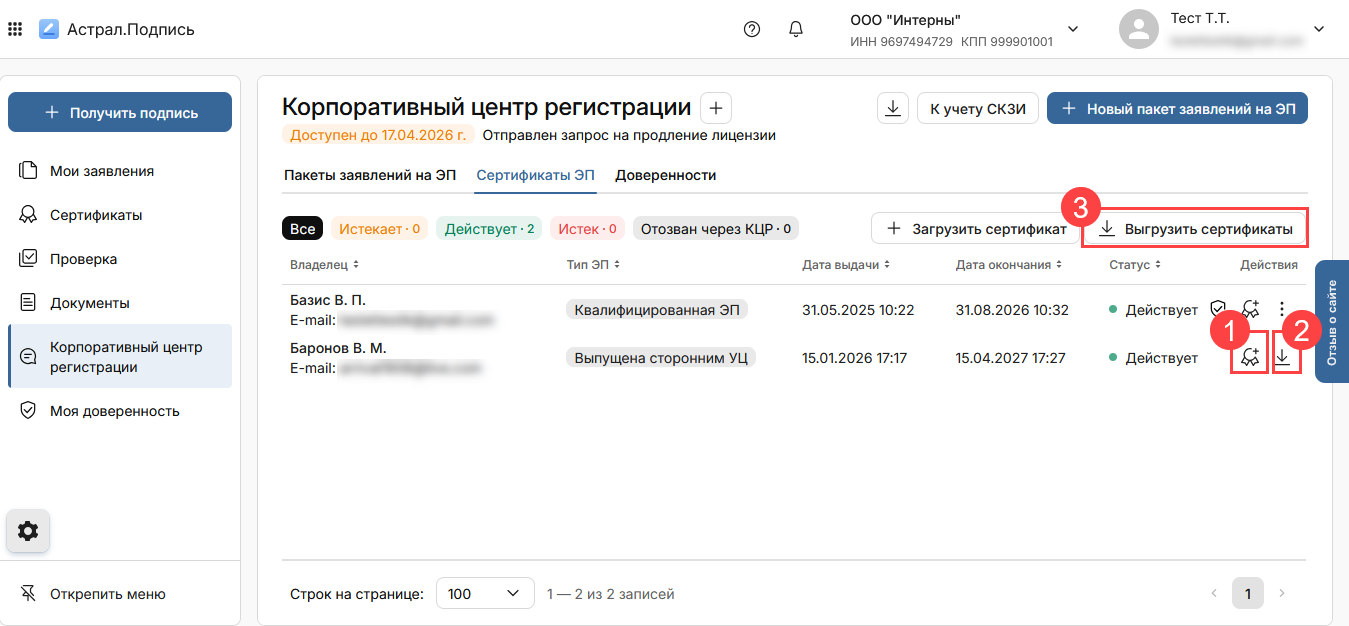Open Пакеты заявлений на ЭП tab
The height and width of the screenshot is (626, 1349).
[x=370, y=175]
